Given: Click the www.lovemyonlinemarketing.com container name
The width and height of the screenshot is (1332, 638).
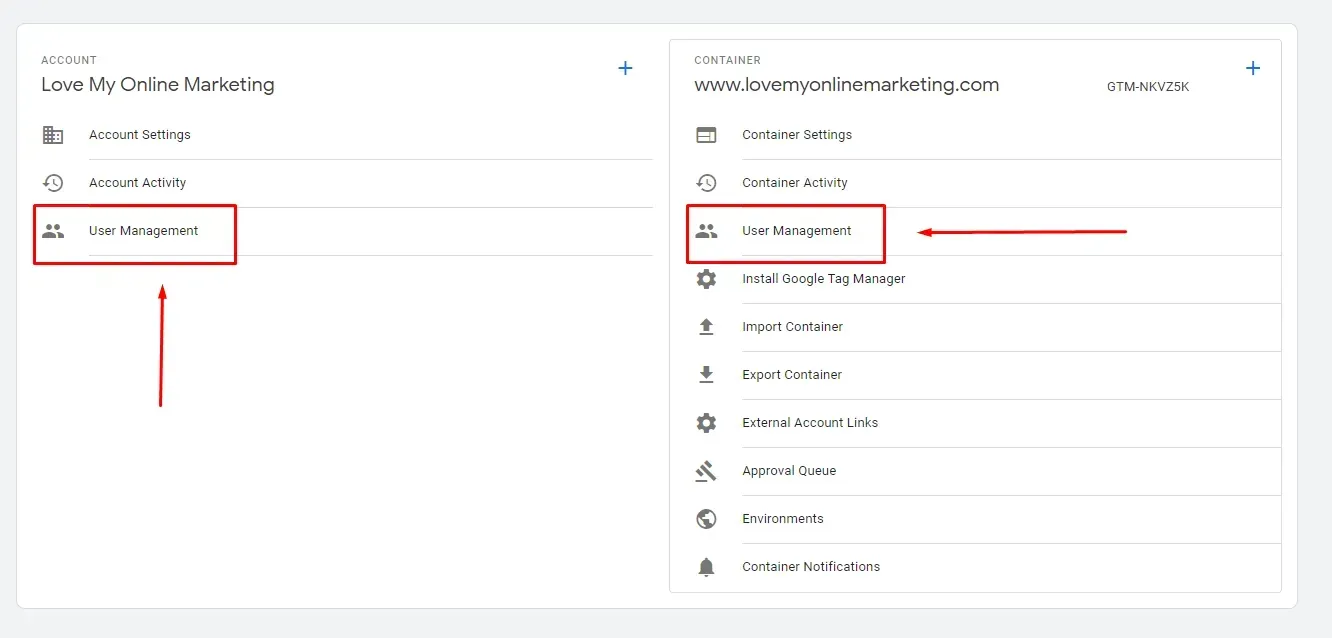Looking at the screenshot, I should pyautogui.click(x=847, y=85).
